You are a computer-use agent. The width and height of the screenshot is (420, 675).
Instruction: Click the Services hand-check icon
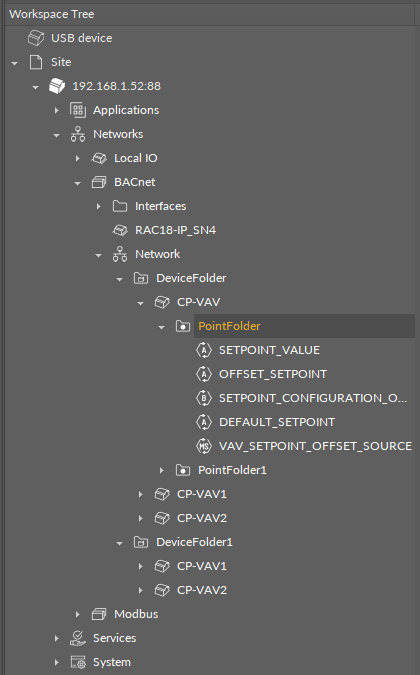(x=78, y=638)
